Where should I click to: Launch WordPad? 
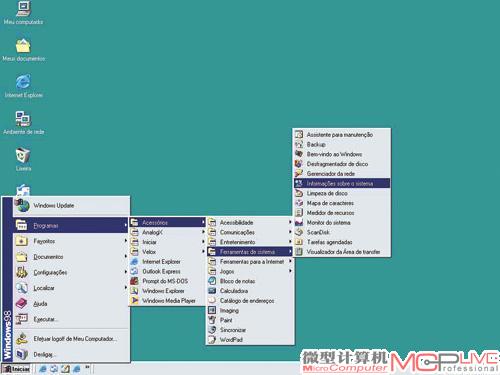(x=250, y=340)
